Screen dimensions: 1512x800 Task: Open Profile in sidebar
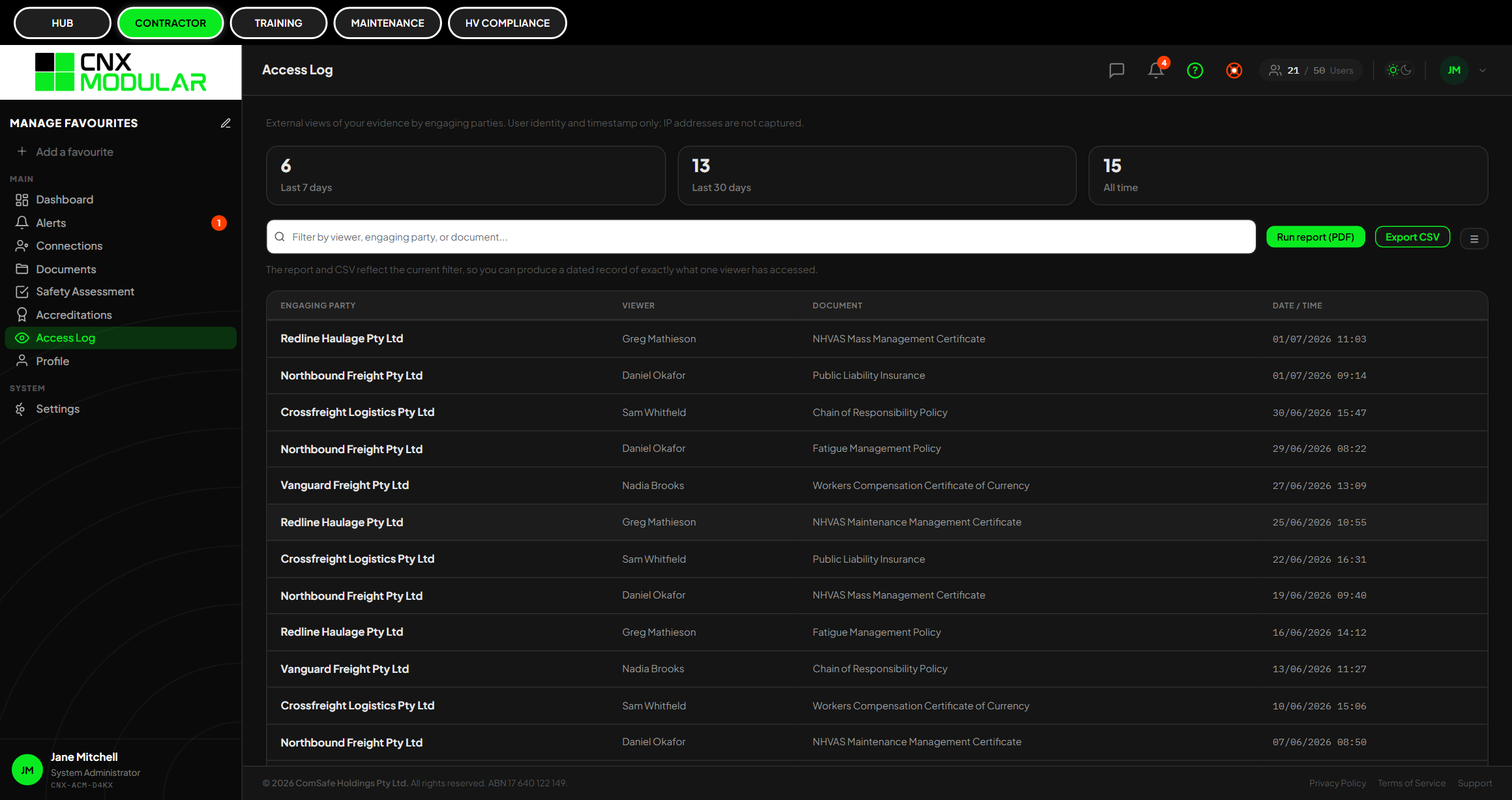[121, 361]
